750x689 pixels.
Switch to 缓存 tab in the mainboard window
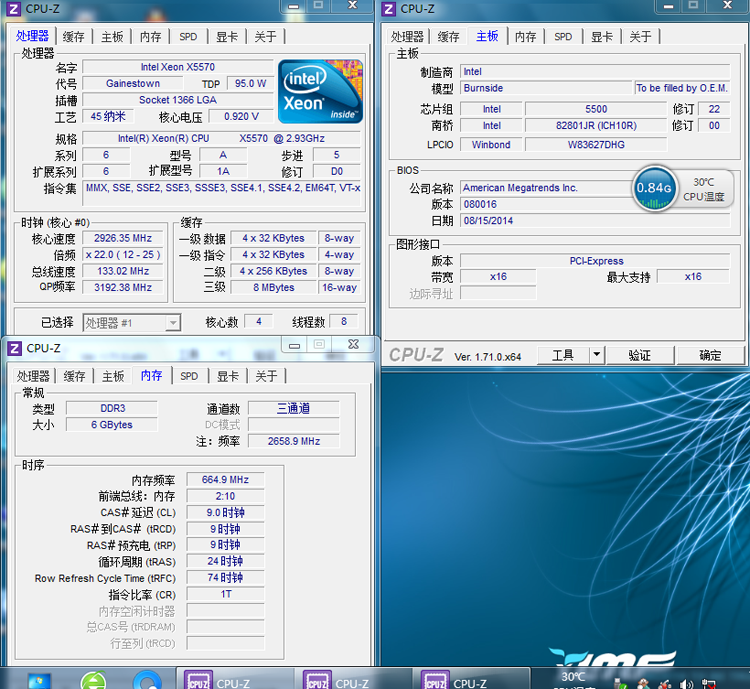tap(449, 37)
